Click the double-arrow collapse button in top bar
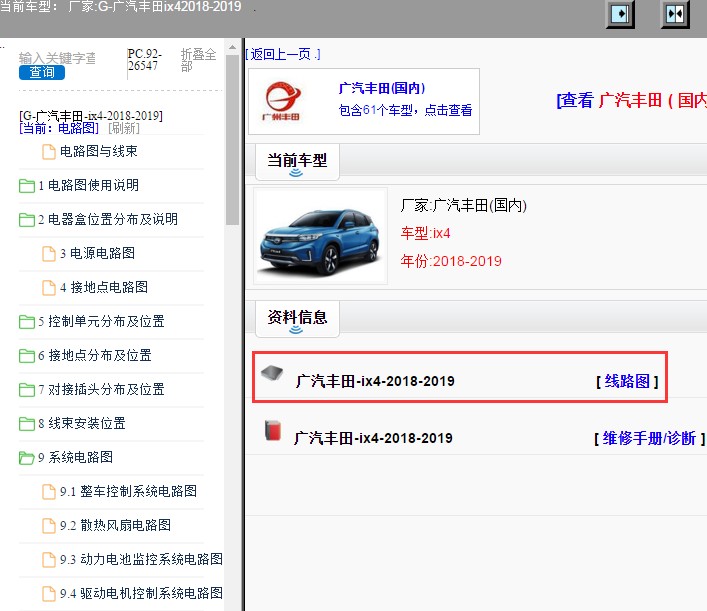Screen dimensions: 707x611 click(675, 14)
